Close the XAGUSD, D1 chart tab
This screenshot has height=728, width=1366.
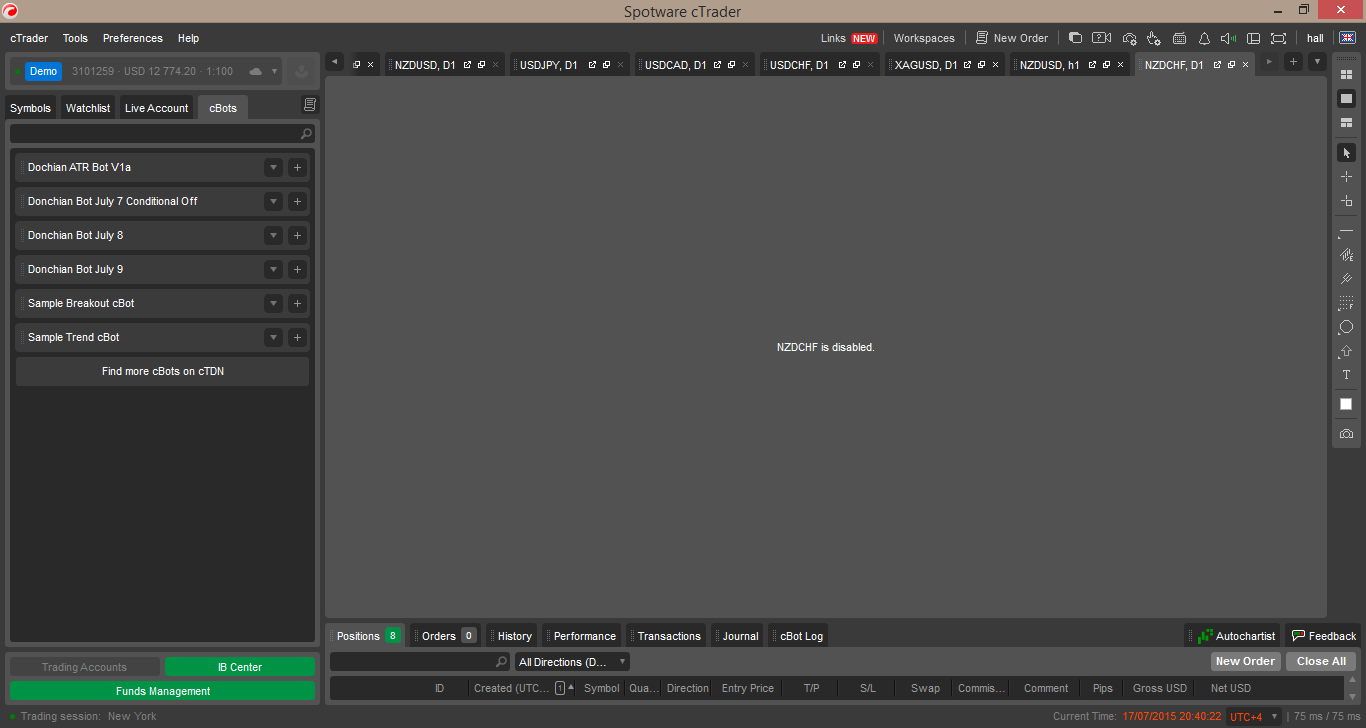point(995,65)
